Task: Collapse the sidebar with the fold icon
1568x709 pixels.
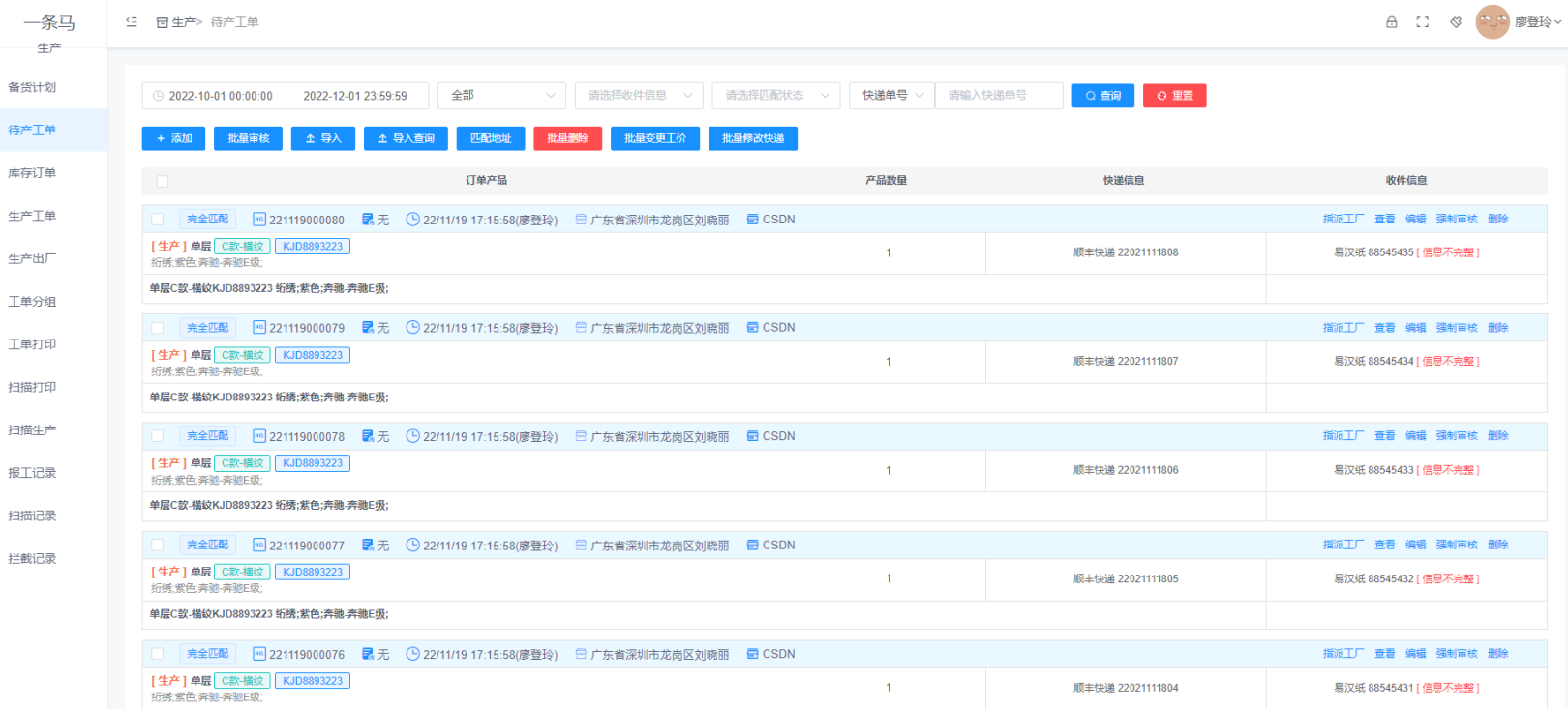Action: coord(132,21)
